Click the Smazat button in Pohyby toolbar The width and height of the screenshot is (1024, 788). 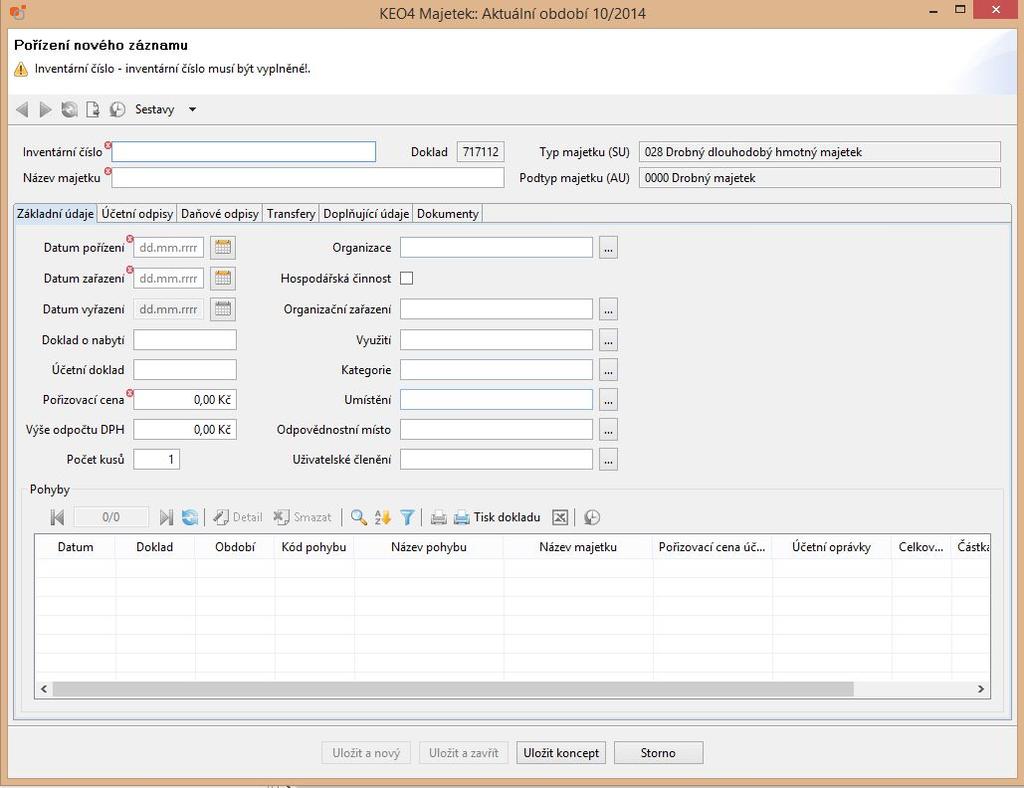[x=302, y=518]
